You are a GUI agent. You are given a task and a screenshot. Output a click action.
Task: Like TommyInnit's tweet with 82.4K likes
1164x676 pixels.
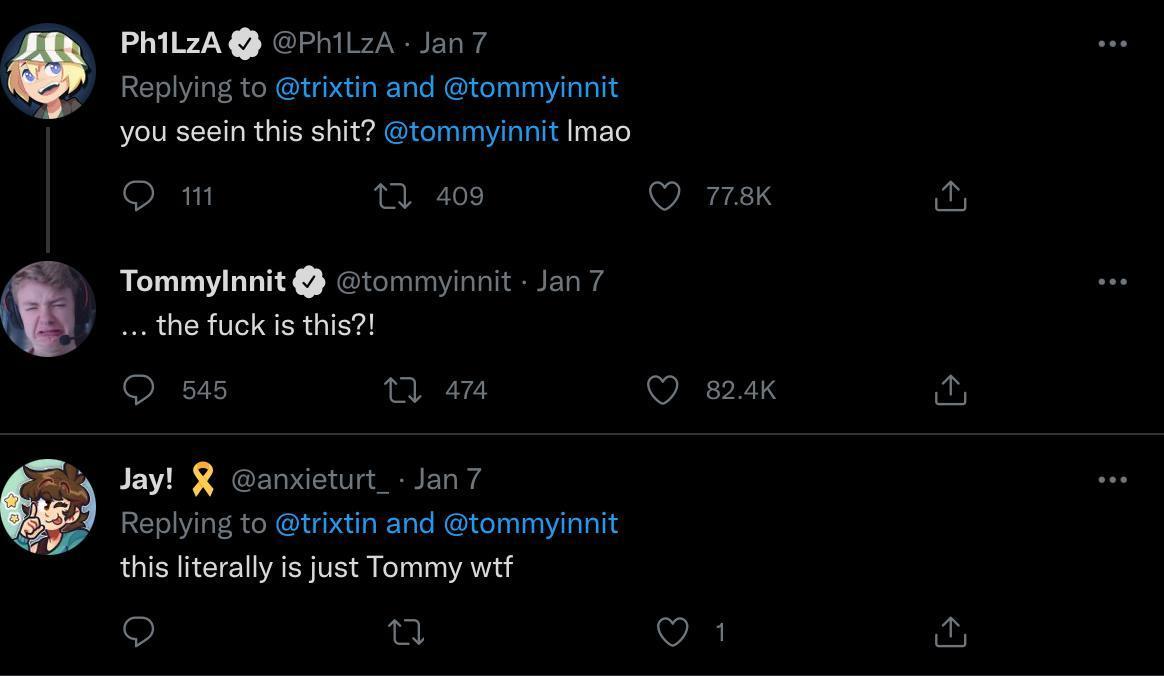point(663,390)
